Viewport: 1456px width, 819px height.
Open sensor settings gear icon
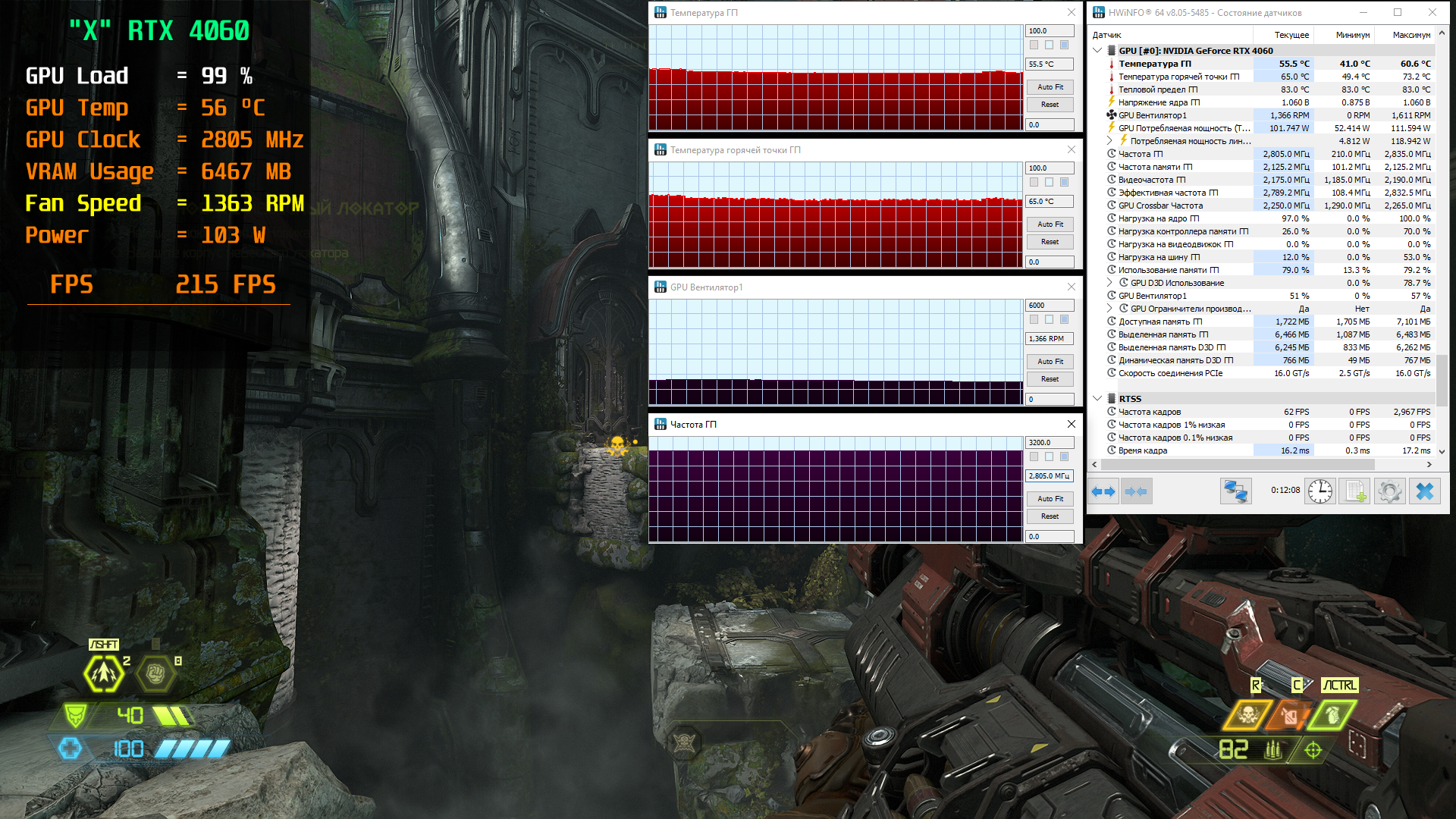1390,491
